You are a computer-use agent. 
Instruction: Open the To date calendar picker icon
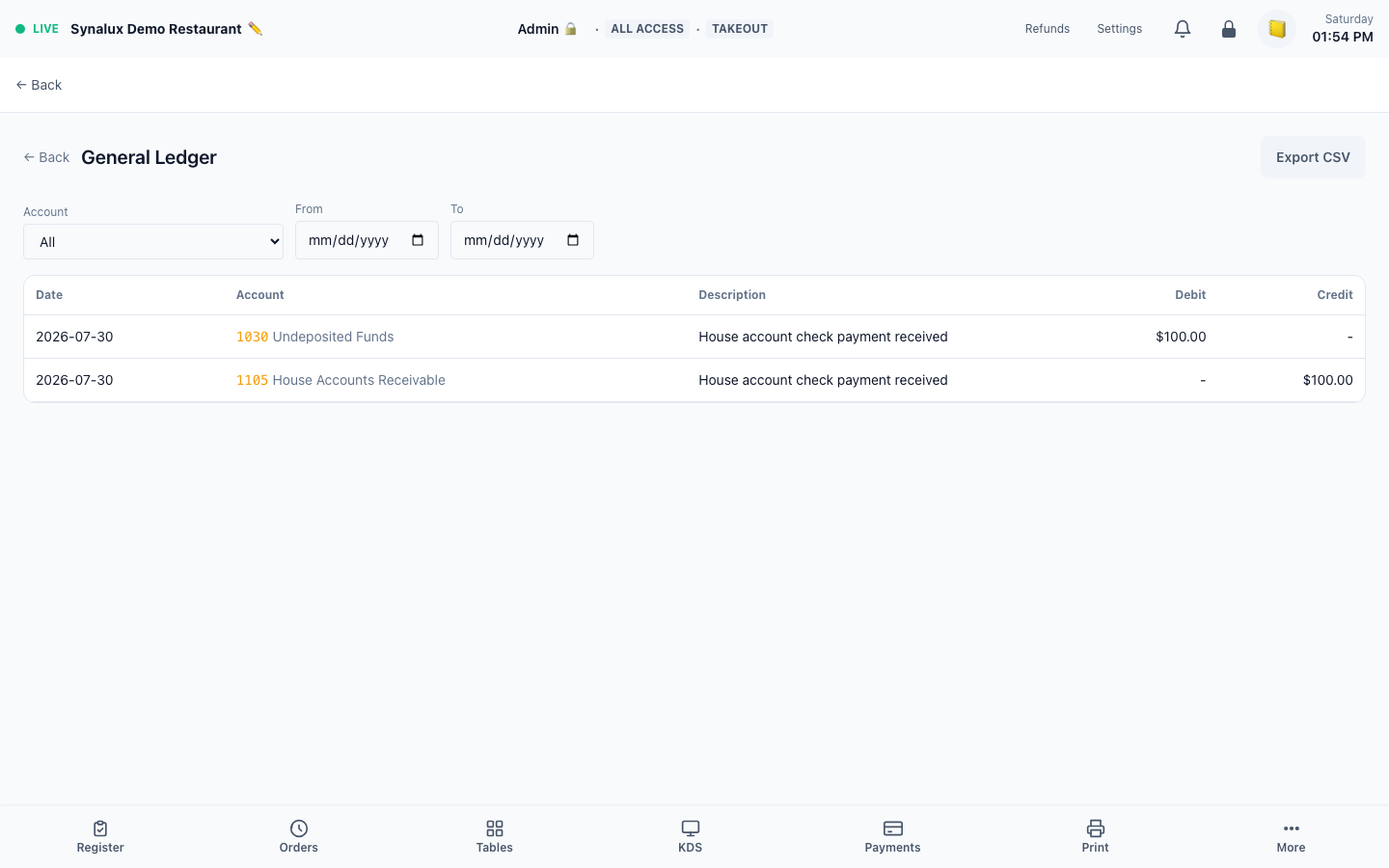pyautogui.click(x=573, y=240)
